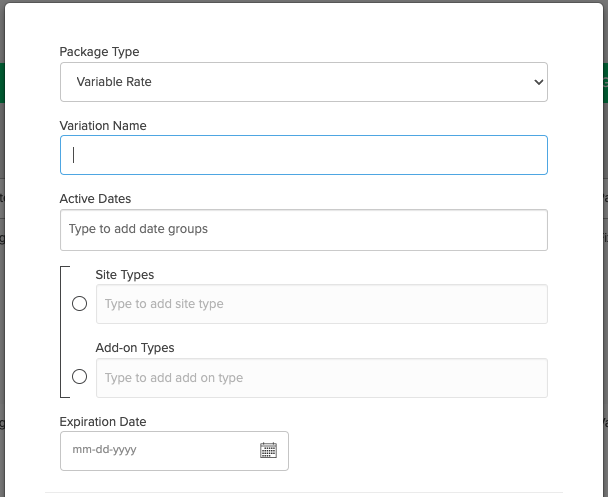Click the mm-dd-yyyy expiration date field
Screen dimensions: 608x497
tap(160, 450)
